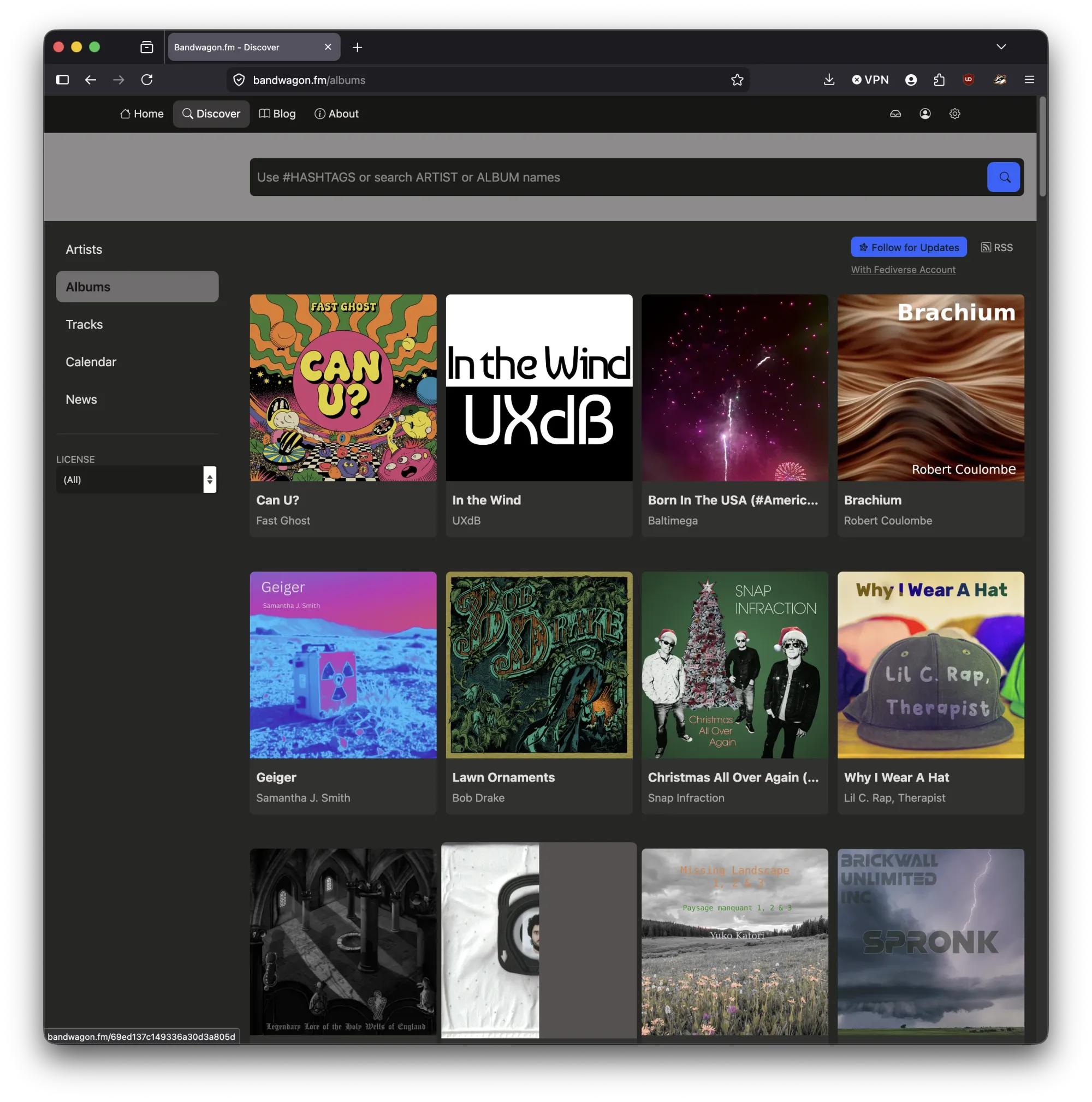Open the browser downloads icon
The width and height of the screenshot is (1092, 1102).
click(829, 80)
